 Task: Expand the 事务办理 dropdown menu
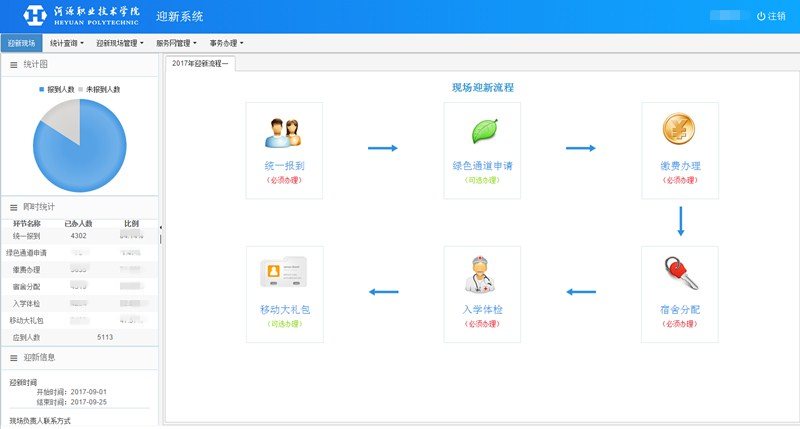pyautogui.click(x=226, y=44)
